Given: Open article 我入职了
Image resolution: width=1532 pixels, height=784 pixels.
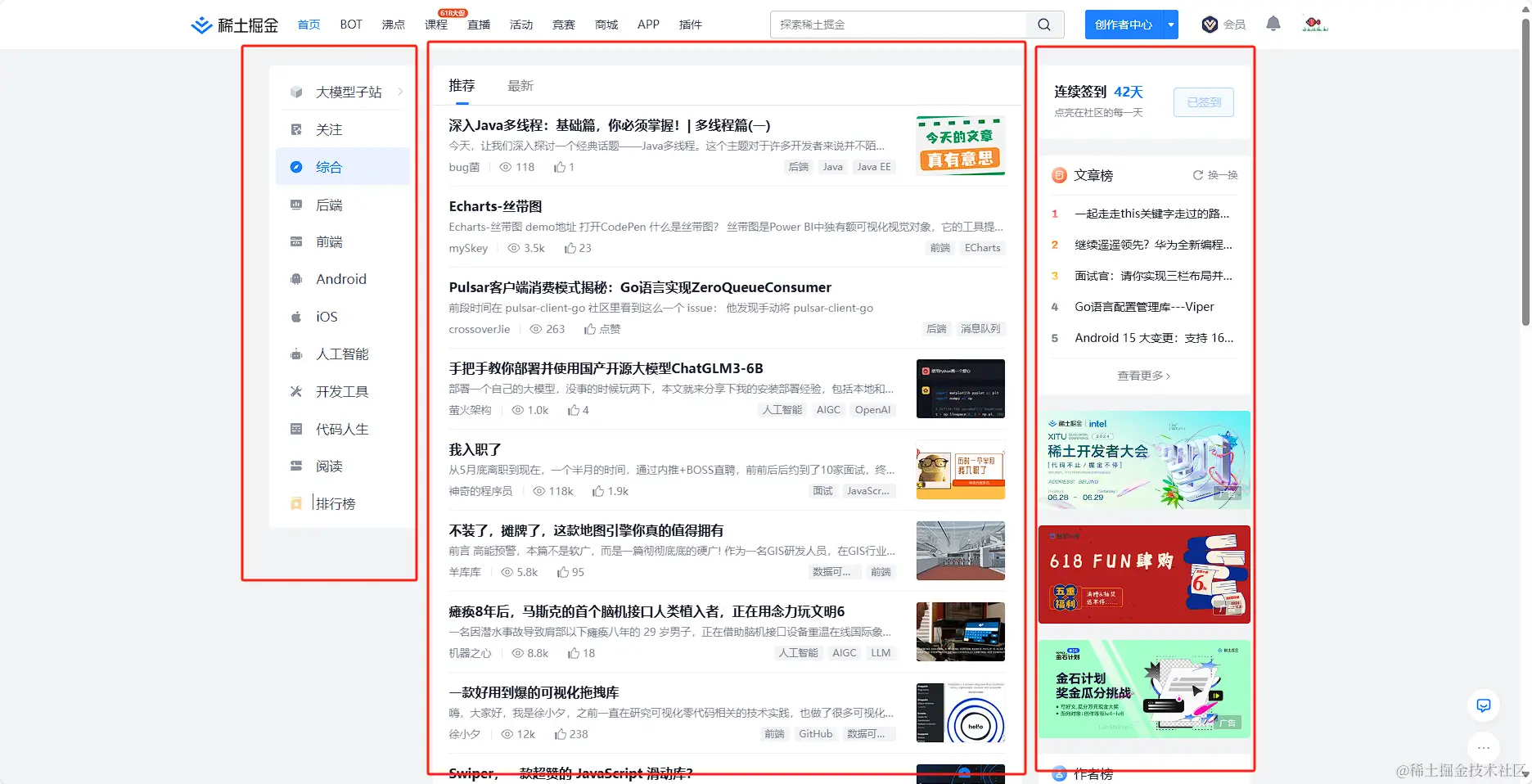Looking at the screenshot, I should coord(475,449).
